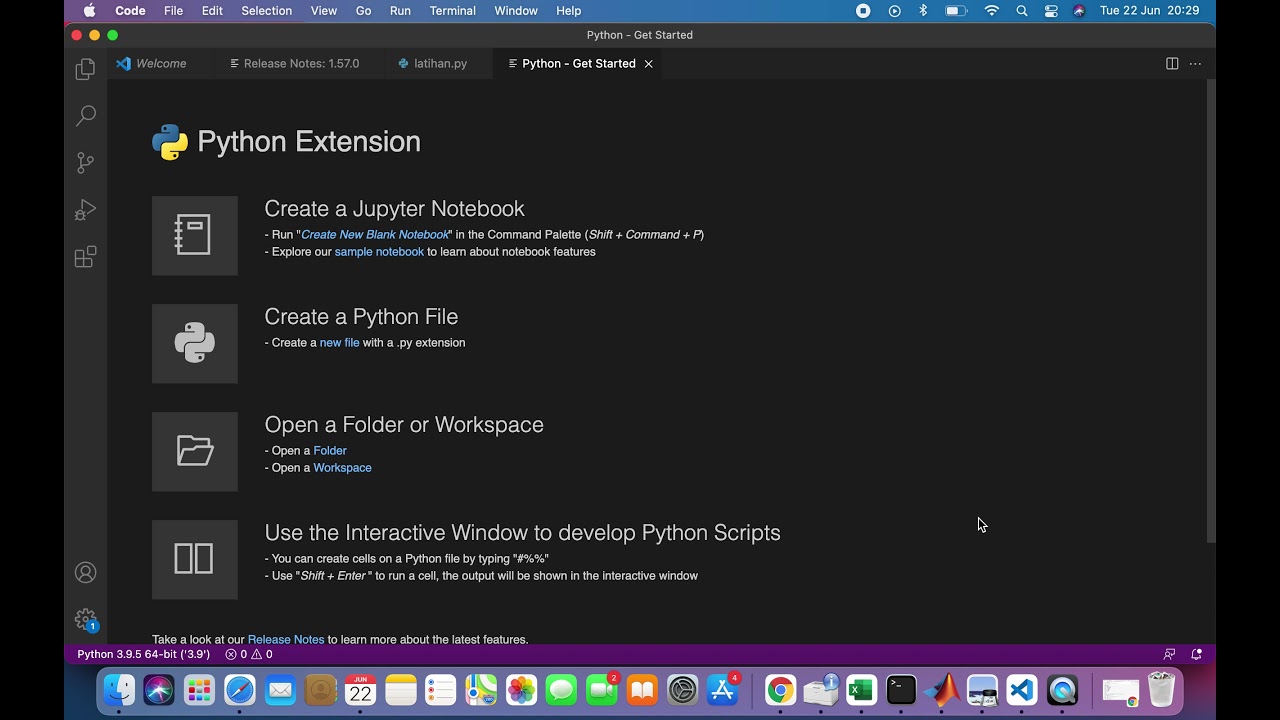The width and height of the screenshot is (1280, 720).
Task: Click the Interactive Window to develop Python Scripts heading
Action: pos(522,533)
